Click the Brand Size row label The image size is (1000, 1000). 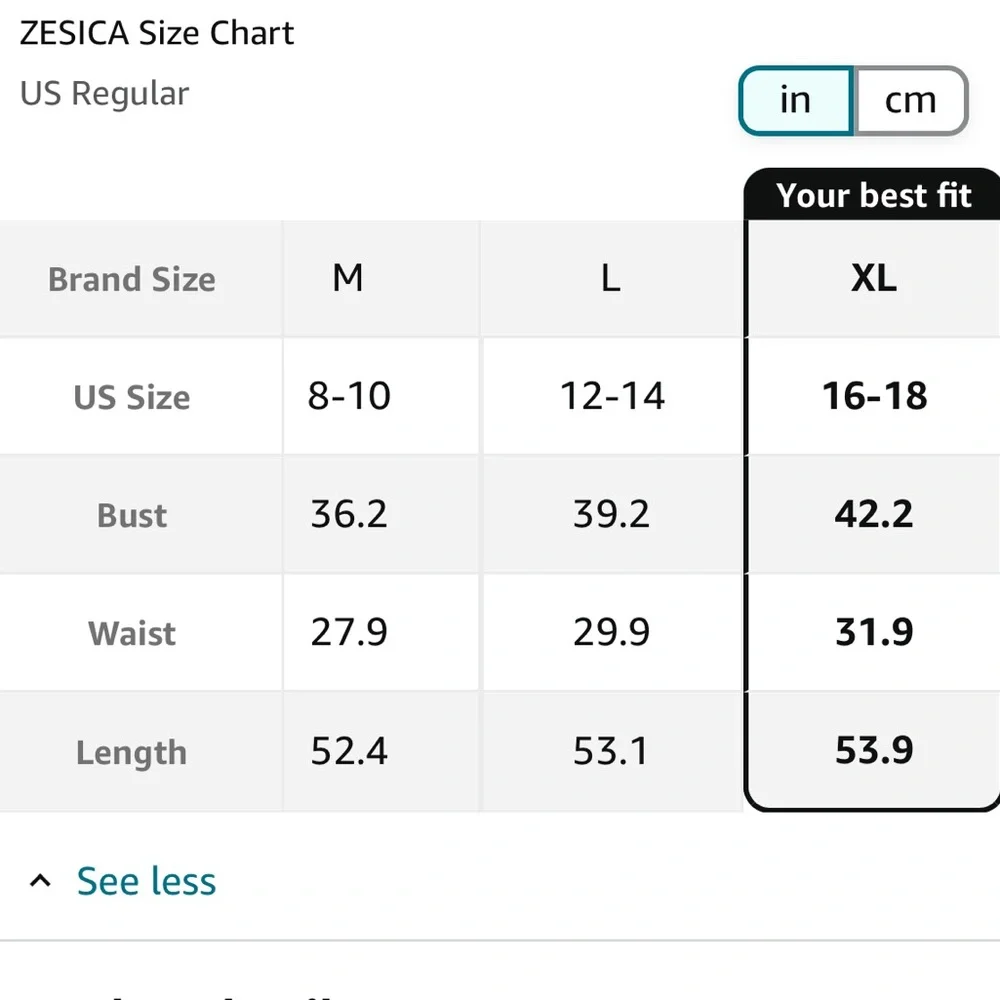pyautogui.click(x=132, y=279)
